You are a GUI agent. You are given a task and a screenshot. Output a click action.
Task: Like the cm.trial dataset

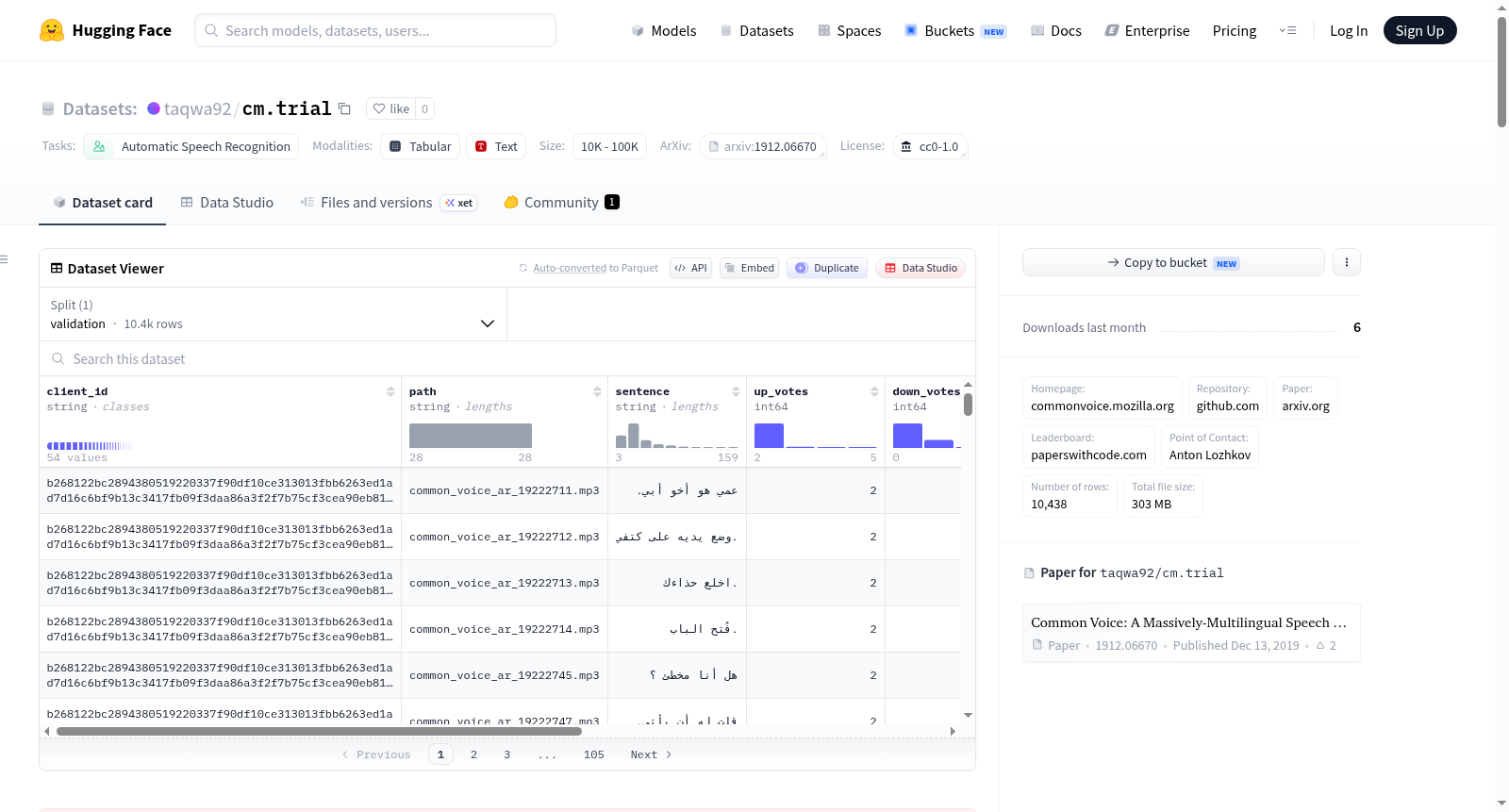390,108
